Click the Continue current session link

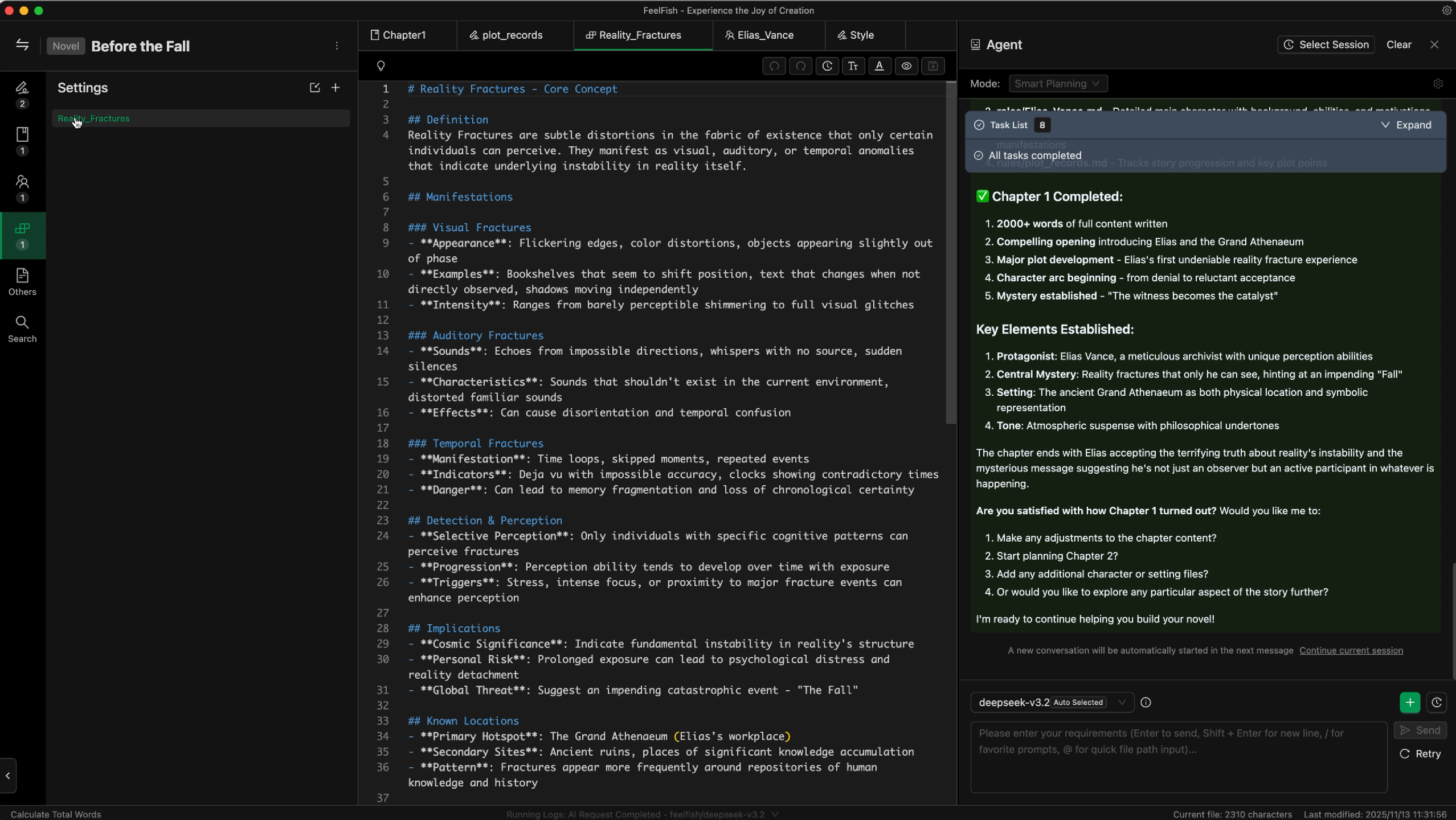coord(1352,650)
